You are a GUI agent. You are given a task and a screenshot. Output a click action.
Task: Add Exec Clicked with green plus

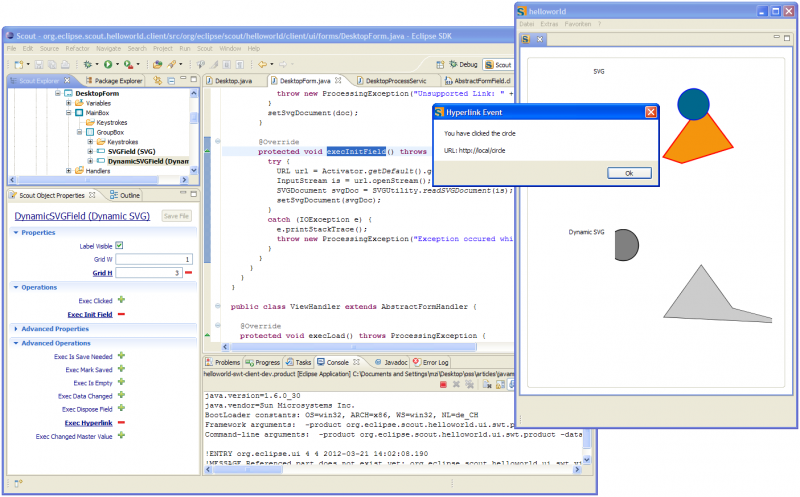(x=121, y=300)
